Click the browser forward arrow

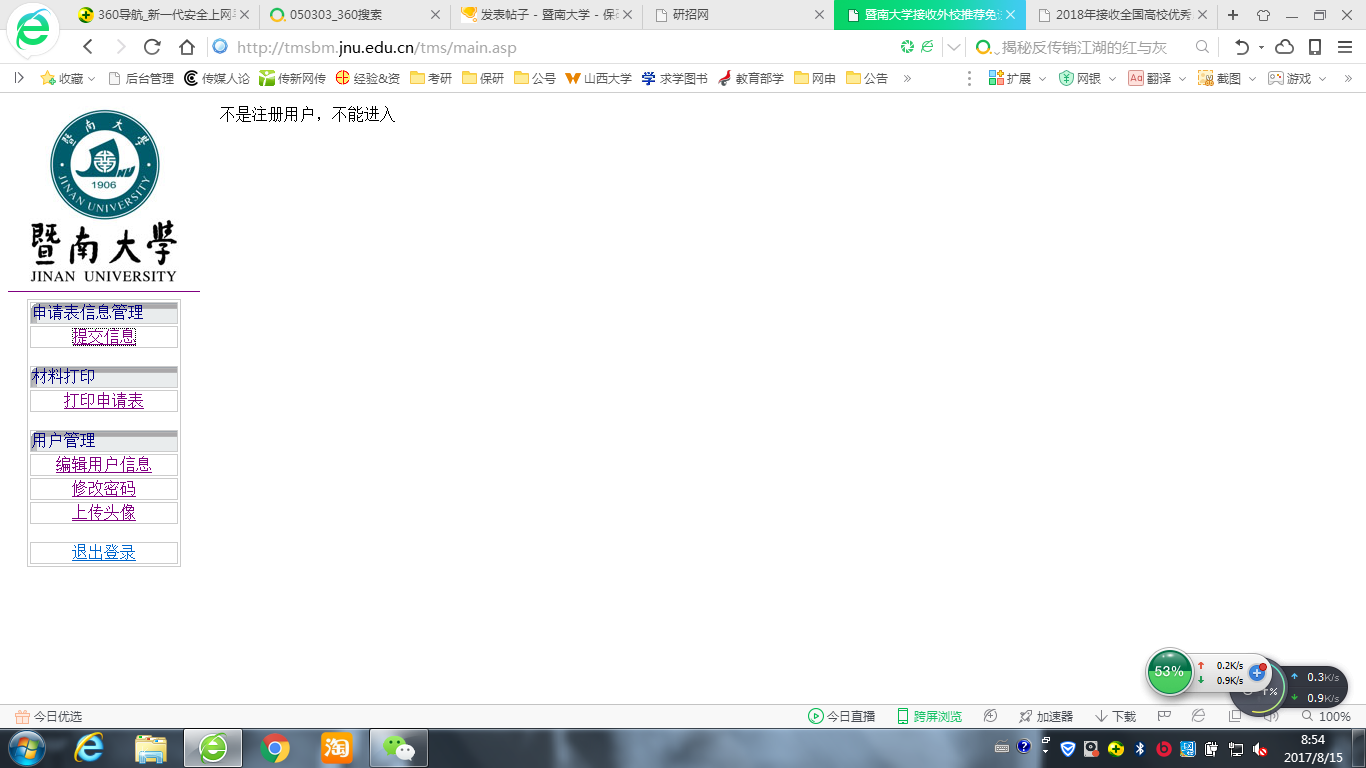tap(121, 47)
